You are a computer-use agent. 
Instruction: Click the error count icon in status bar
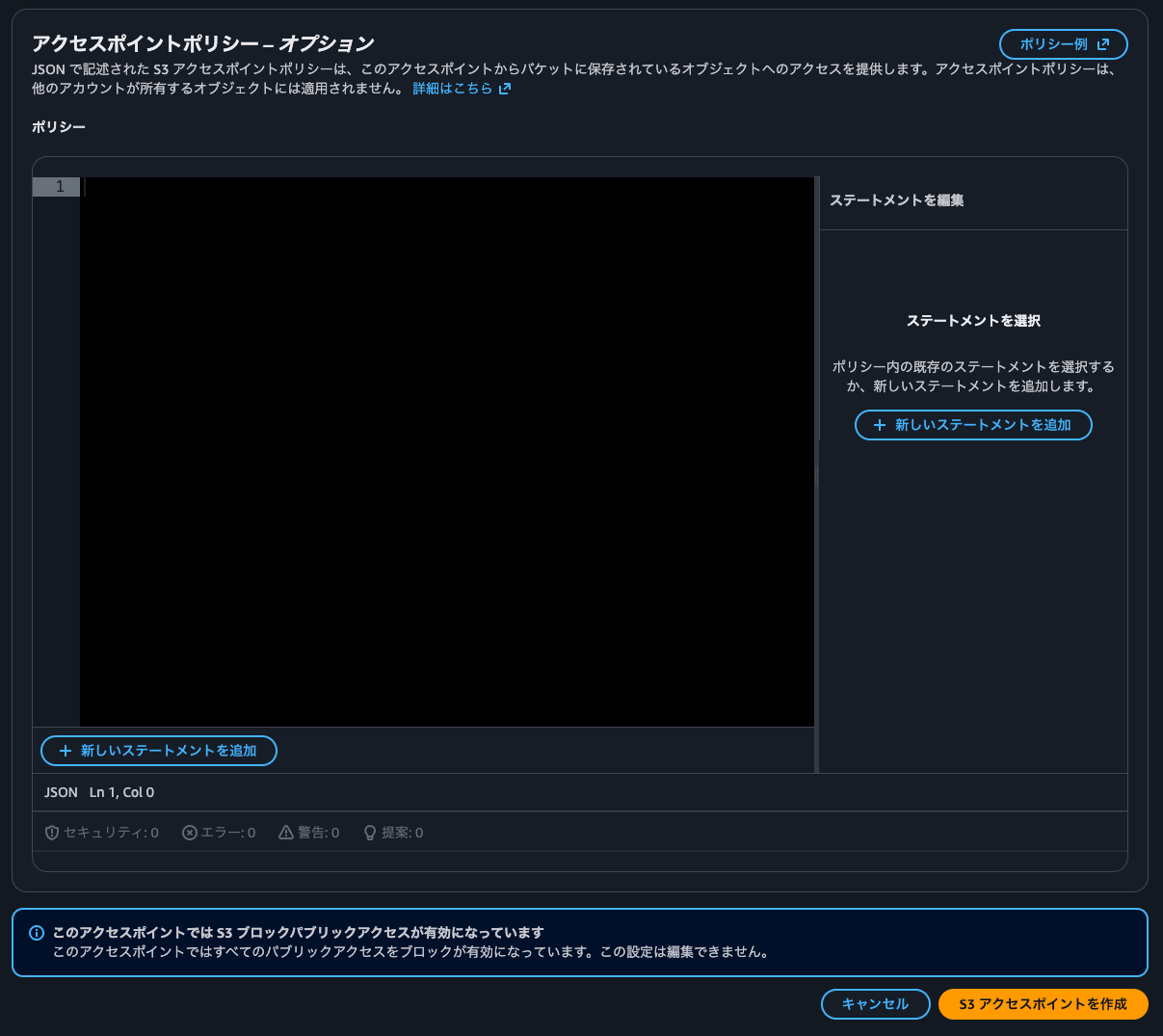[189, 833]
